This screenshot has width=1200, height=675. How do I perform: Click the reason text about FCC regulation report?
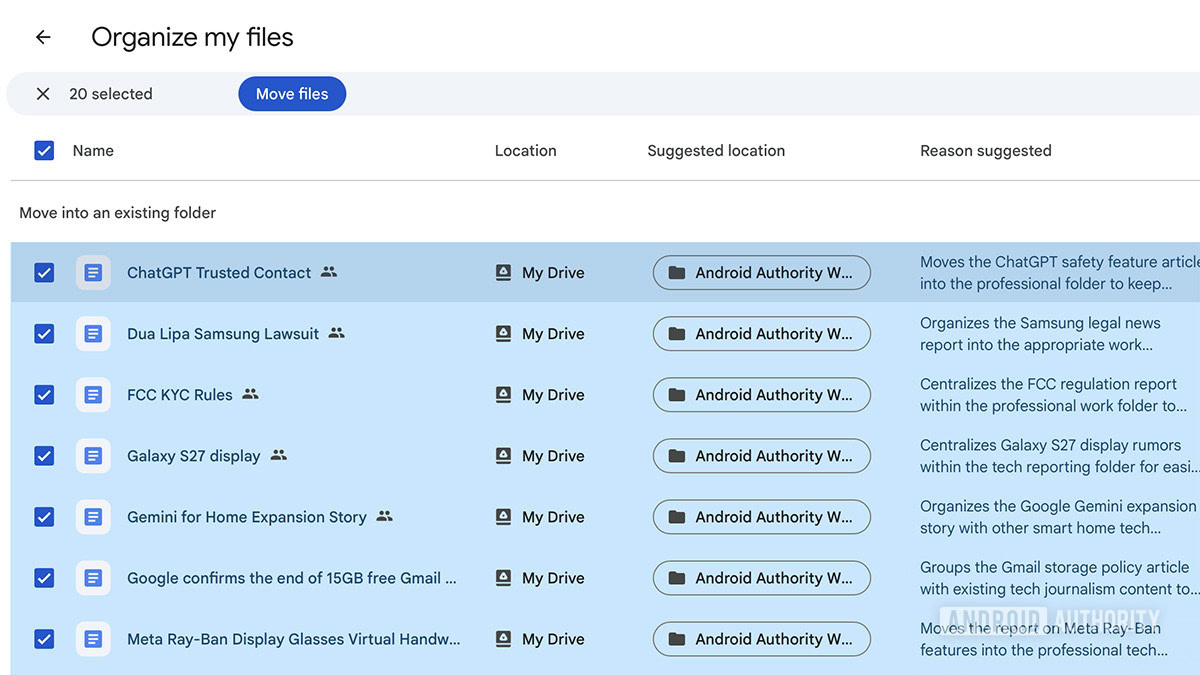click(x=1054, y=395)
